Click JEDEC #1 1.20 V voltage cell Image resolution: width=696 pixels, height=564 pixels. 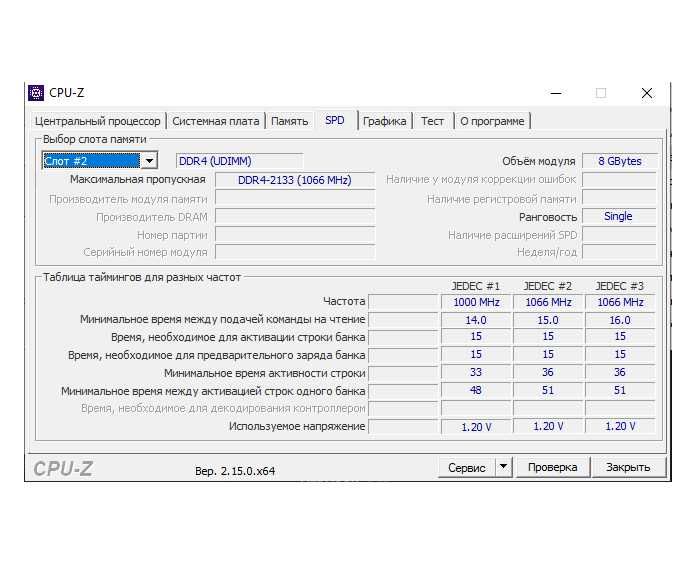(x=476, y=427)
